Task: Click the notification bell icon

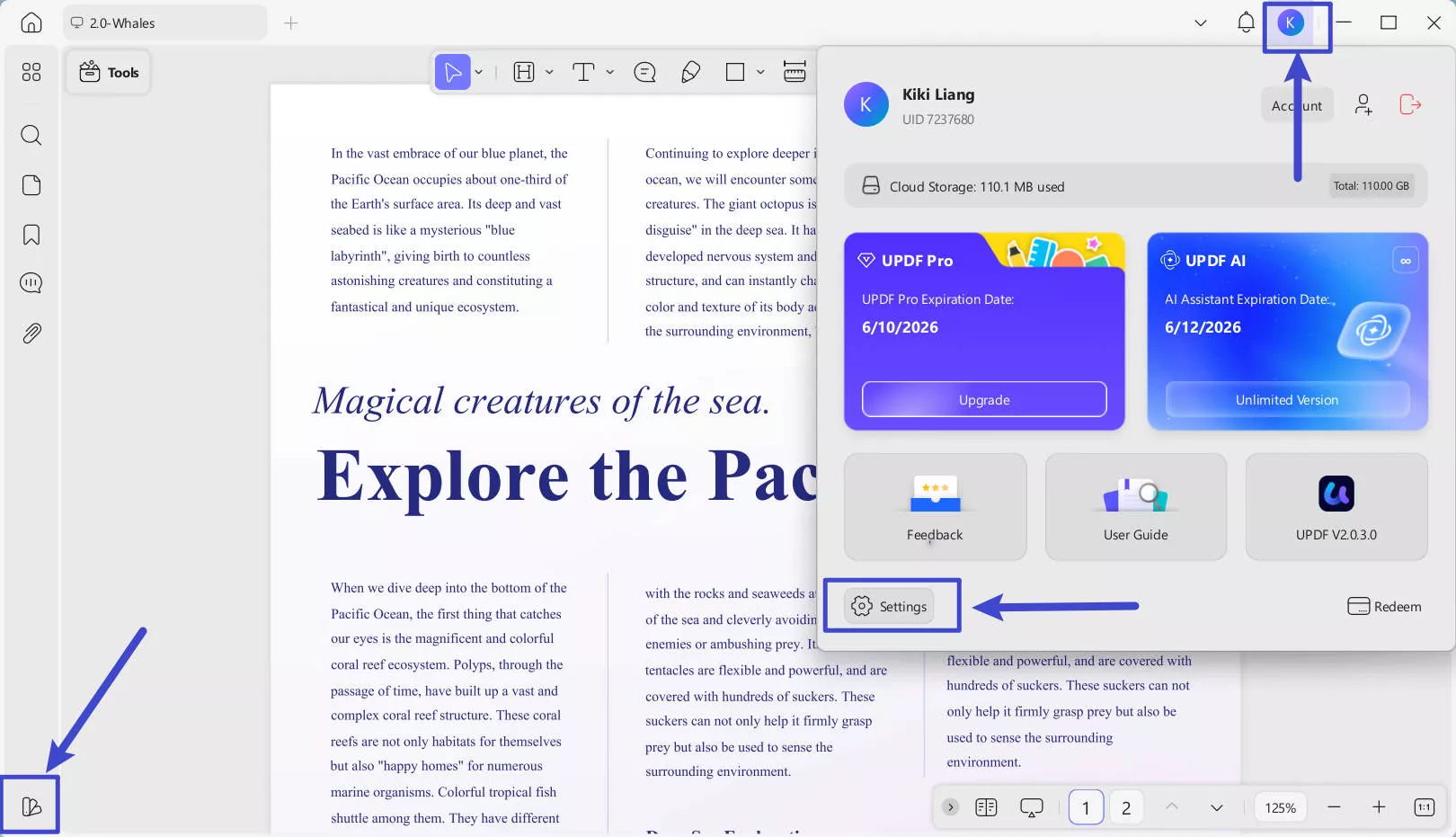Action: (1246, 22)
